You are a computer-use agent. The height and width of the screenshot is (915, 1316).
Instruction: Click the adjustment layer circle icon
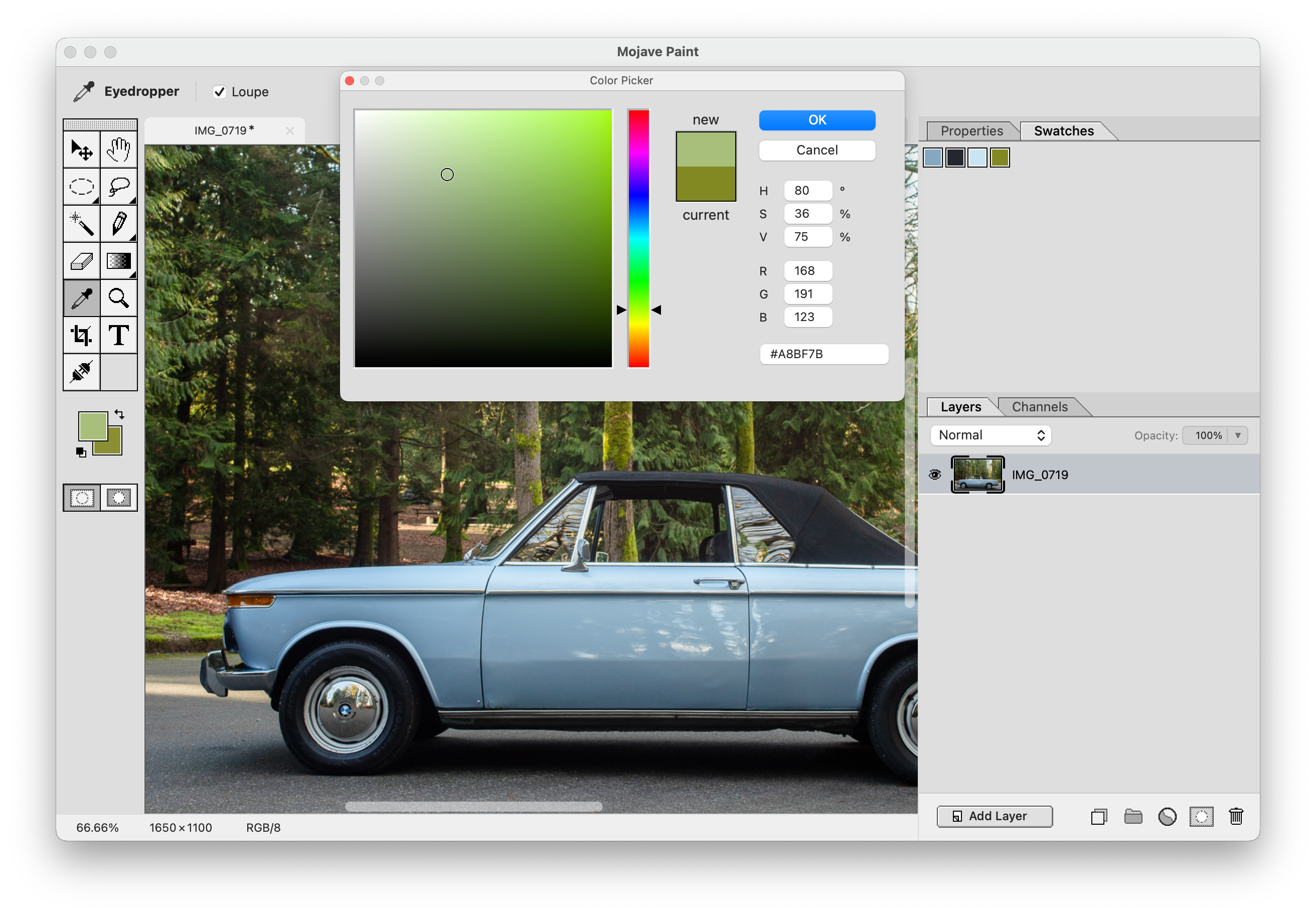tap(1167, 816)
